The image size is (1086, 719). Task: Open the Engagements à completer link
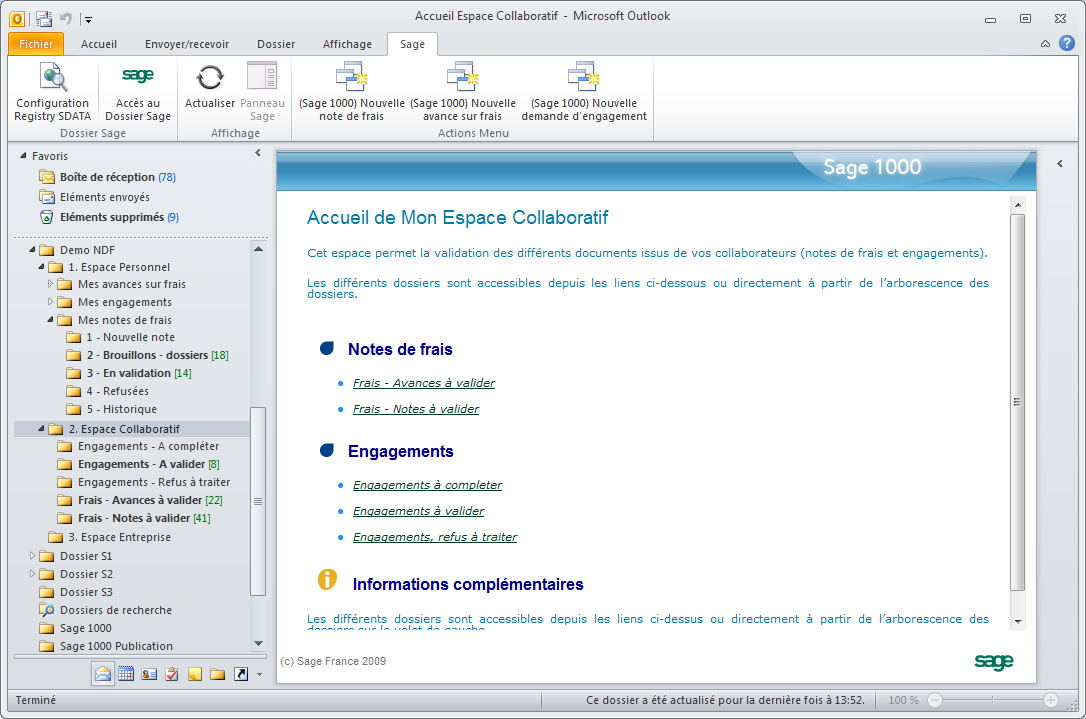click(427, 486)
